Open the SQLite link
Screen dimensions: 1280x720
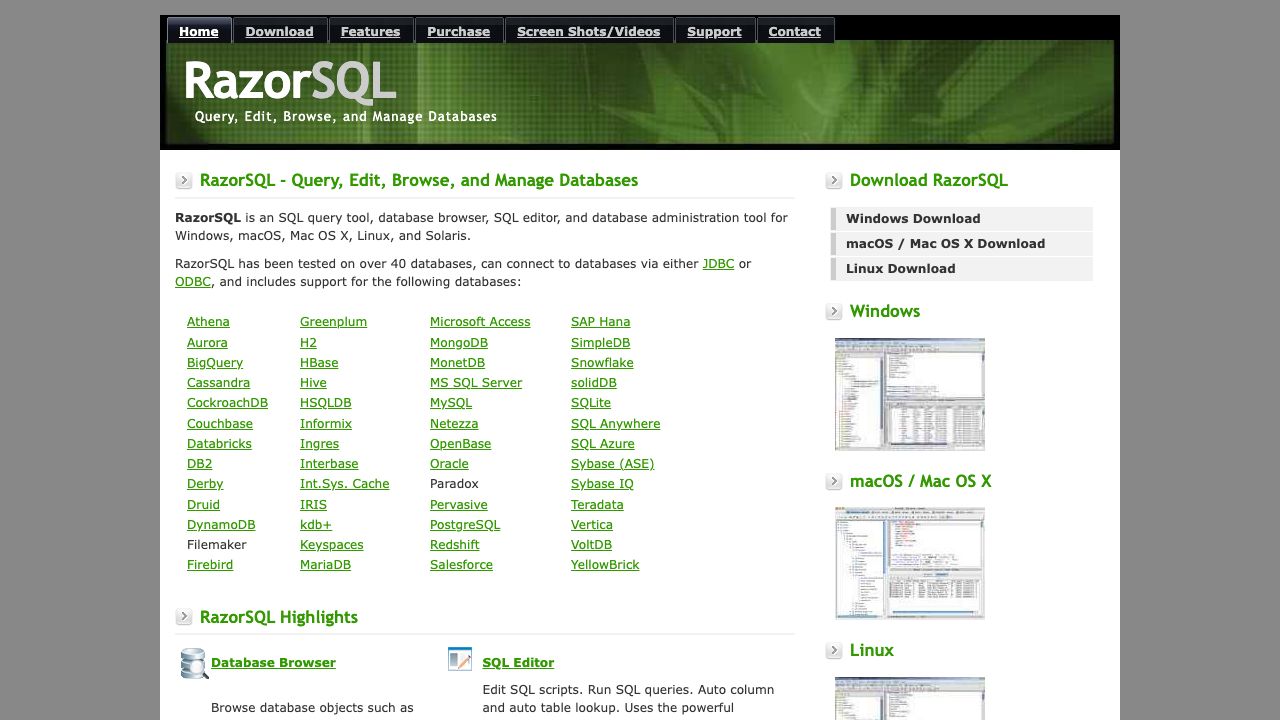(x=591, y=403)
